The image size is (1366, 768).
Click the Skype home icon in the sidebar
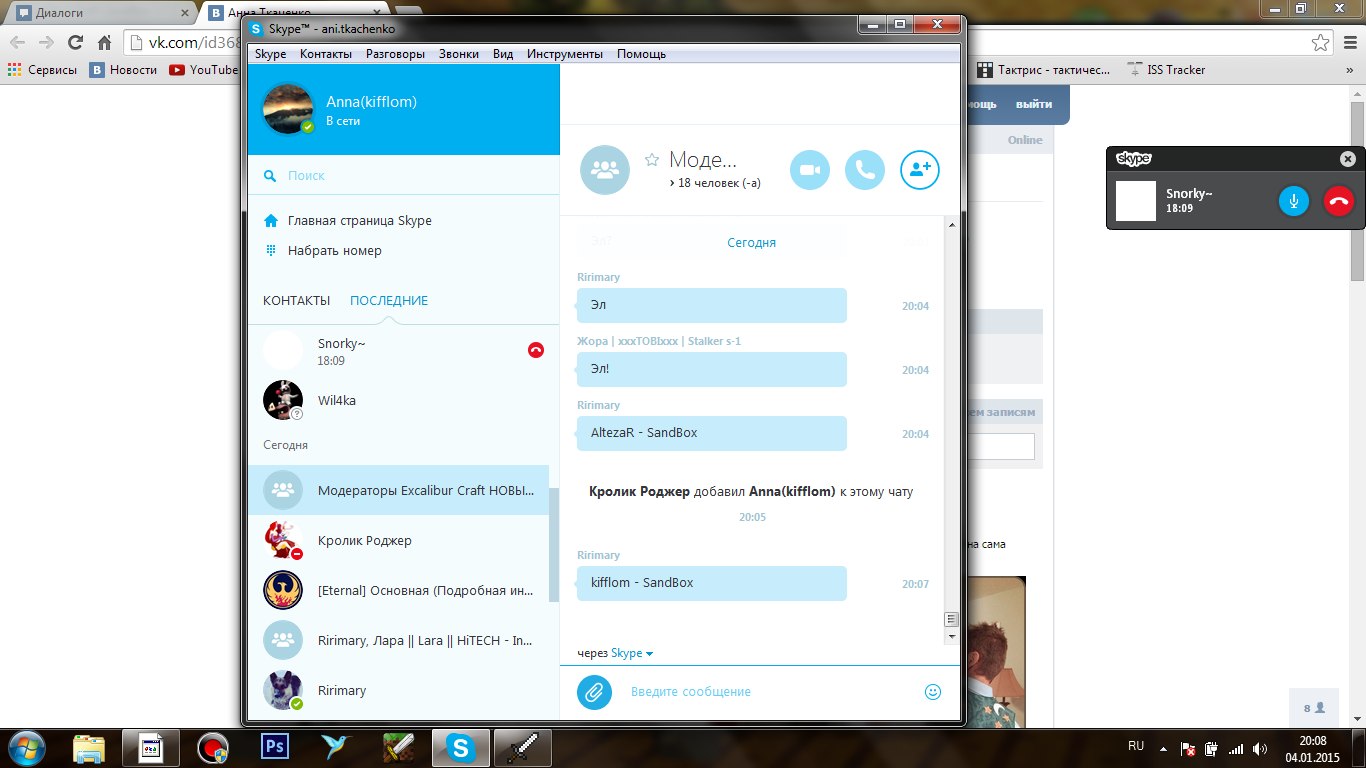[x=270, y=221]
